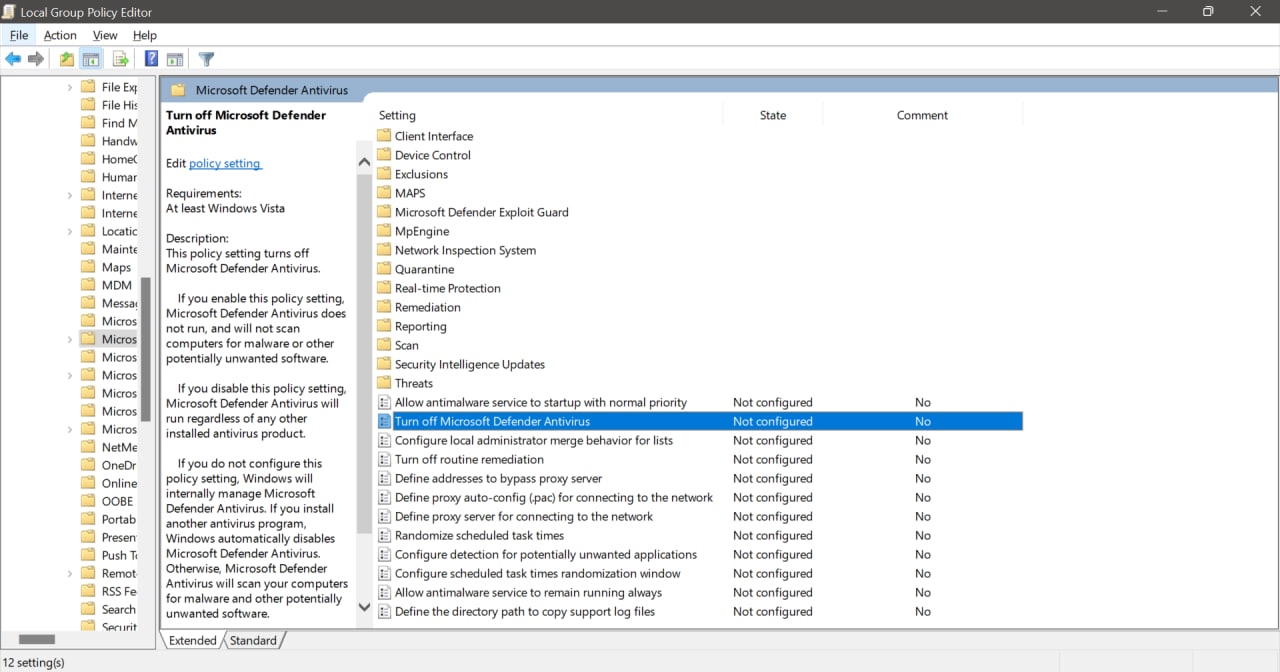
Task: Click the folder icon next to Real-time Protection
Action: pos(384,288)
